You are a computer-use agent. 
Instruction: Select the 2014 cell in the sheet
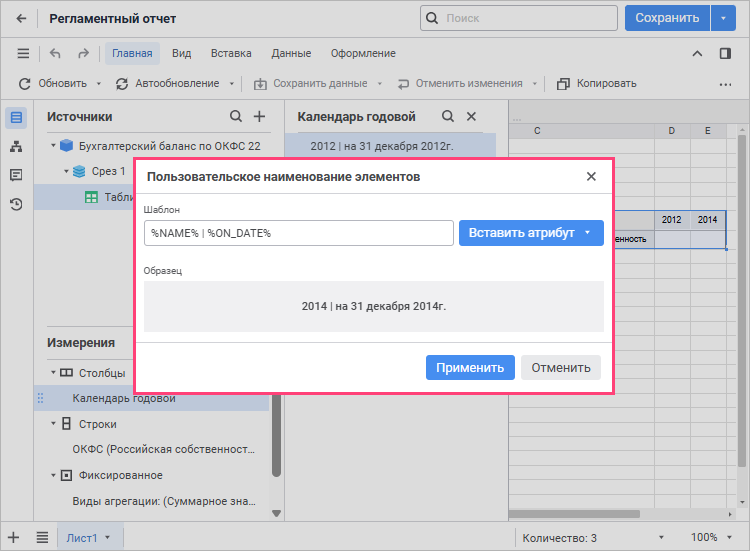click(707, 220)
